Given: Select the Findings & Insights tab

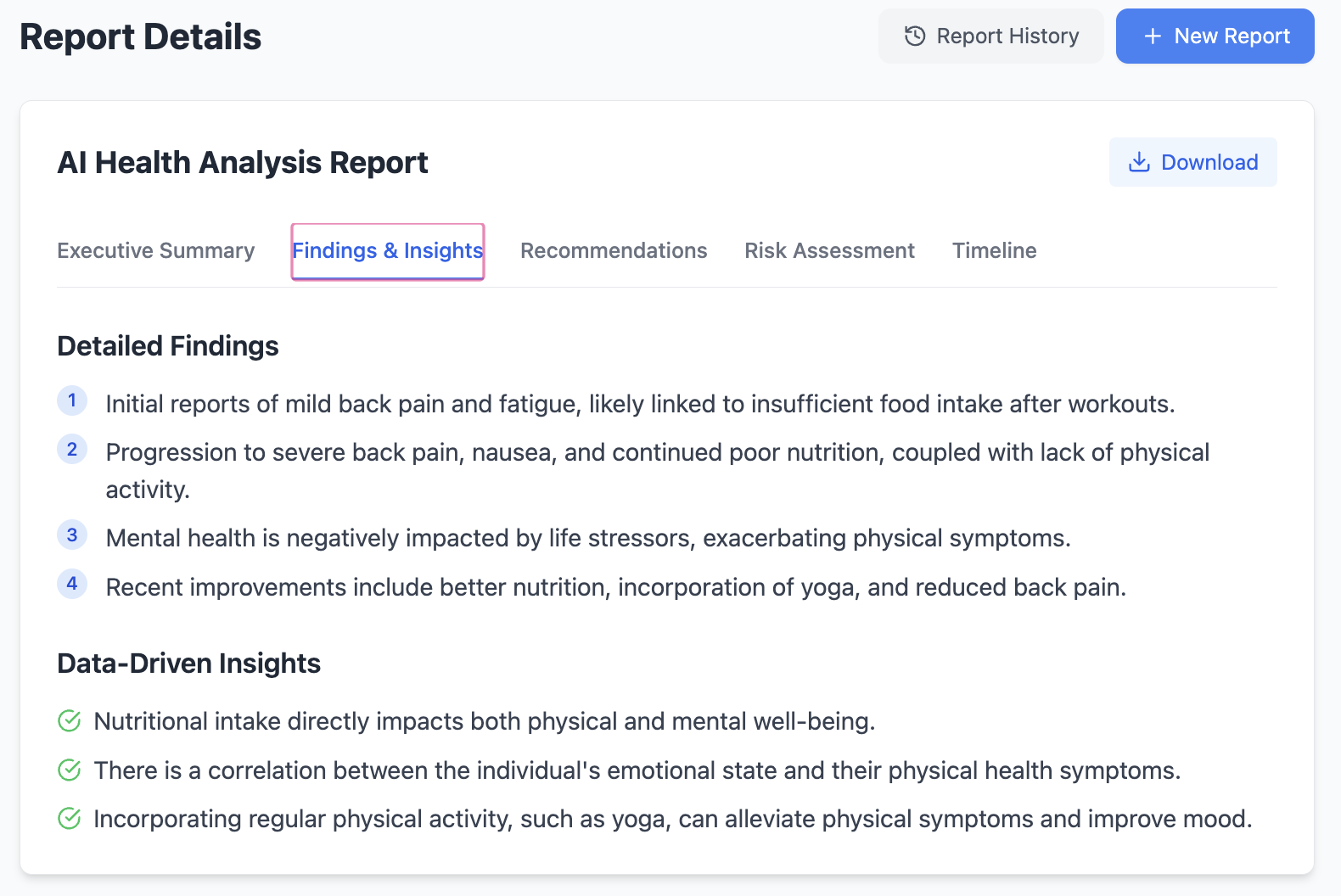Looking at the screenshot, I should click(388, 251).
